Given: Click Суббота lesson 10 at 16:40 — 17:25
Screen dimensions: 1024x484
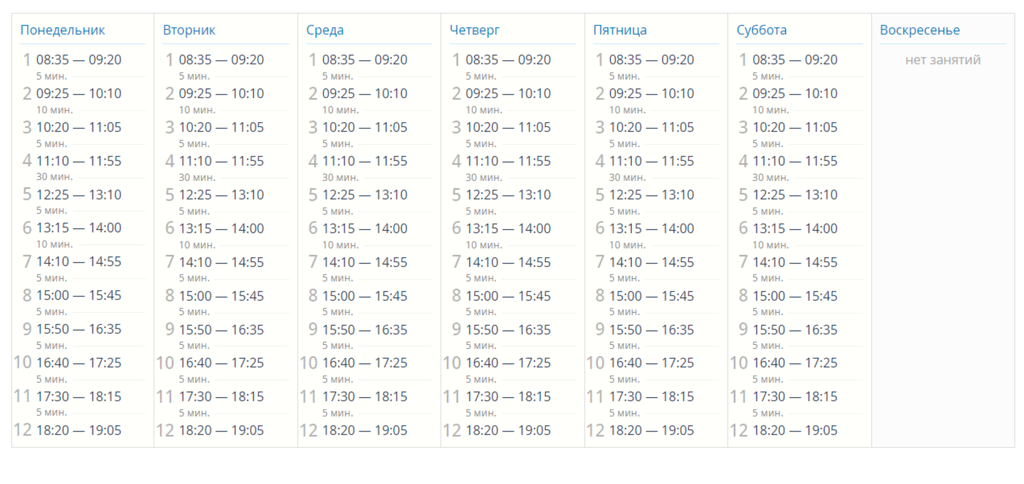Looking at the screenshot, I should pyautogui.click(x=794, y=363).
